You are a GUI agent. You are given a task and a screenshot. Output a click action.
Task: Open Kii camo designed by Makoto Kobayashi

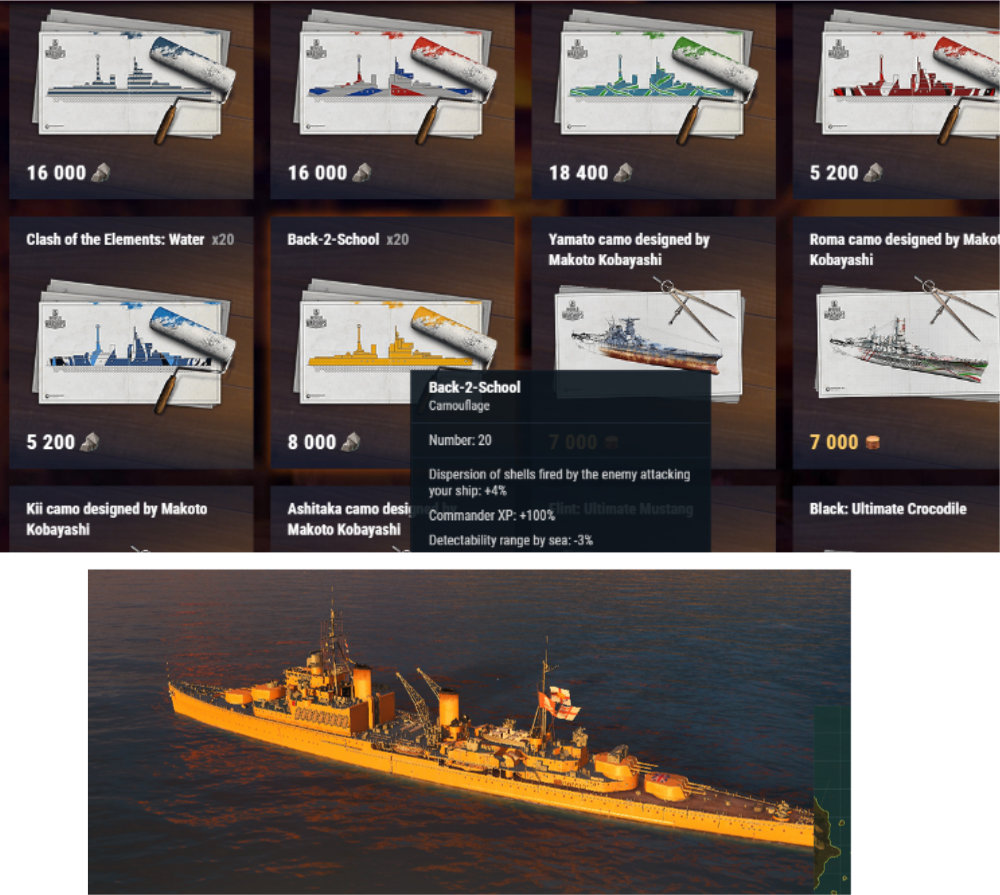click(117, 519)
